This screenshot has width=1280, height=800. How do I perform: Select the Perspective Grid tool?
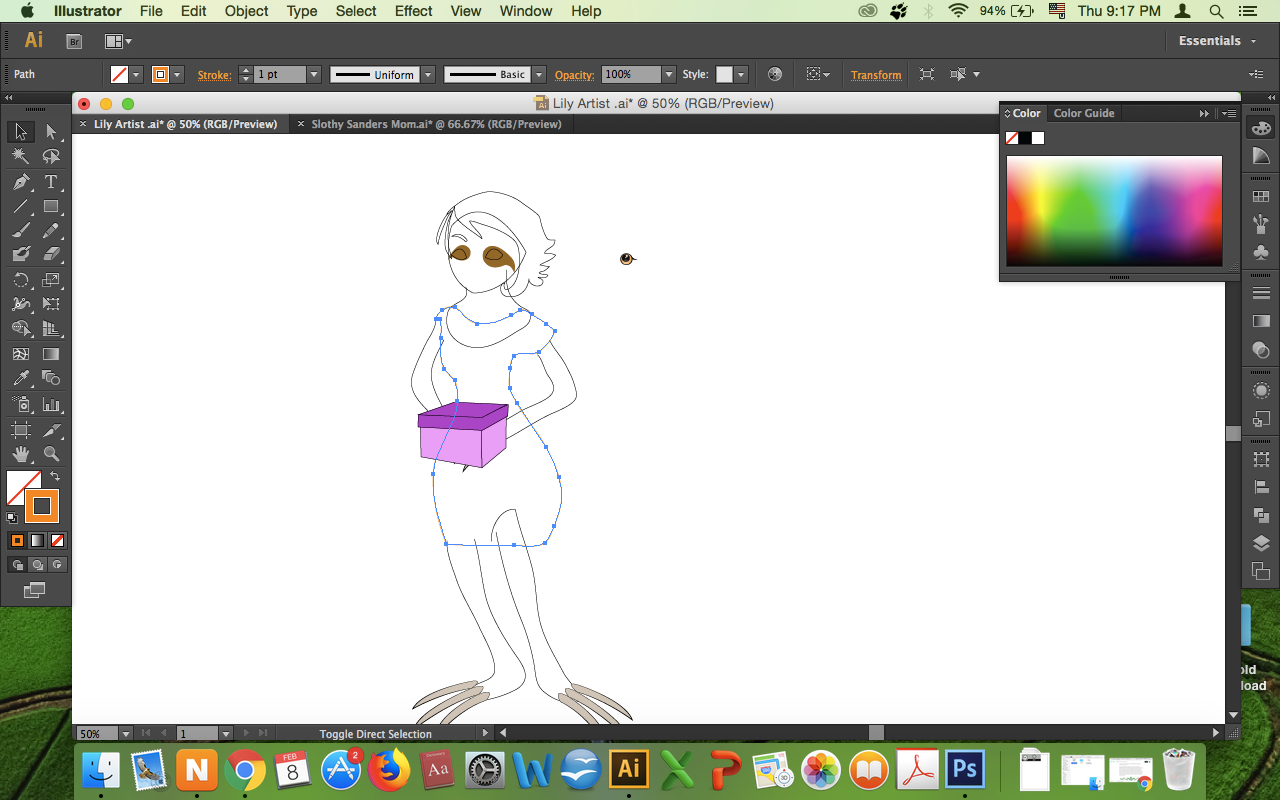51,329
